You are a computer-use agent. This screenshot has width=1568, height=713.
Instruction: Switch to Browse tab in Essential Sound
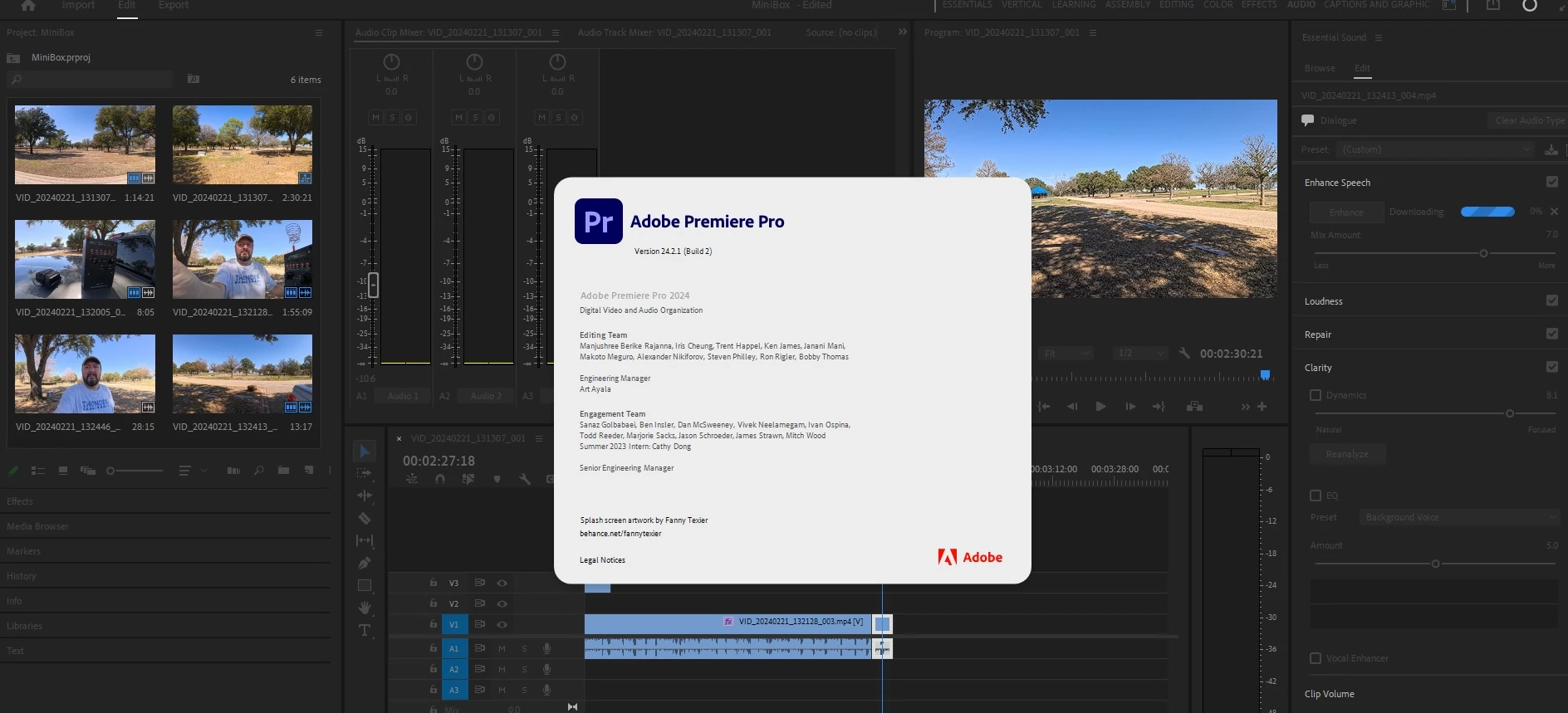tap(1320, 68)
